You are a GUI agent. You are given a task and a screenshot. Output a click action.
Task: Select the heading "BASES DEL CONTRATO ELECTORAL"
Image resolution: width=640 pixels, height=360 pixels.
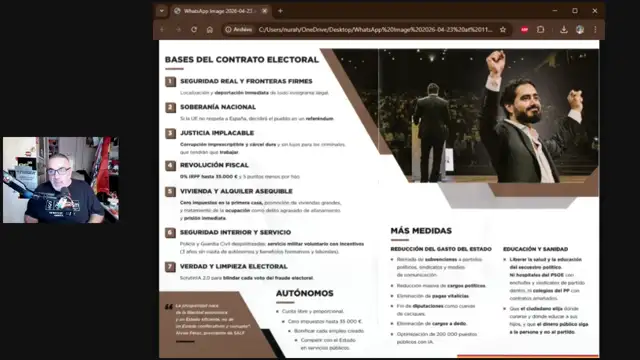pyautogui.click(x=242, y=60)
